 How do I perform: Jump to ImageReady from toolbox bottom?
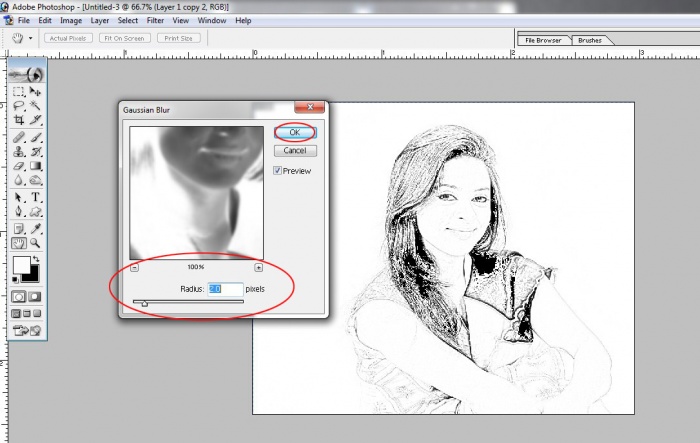pos(27,331)
